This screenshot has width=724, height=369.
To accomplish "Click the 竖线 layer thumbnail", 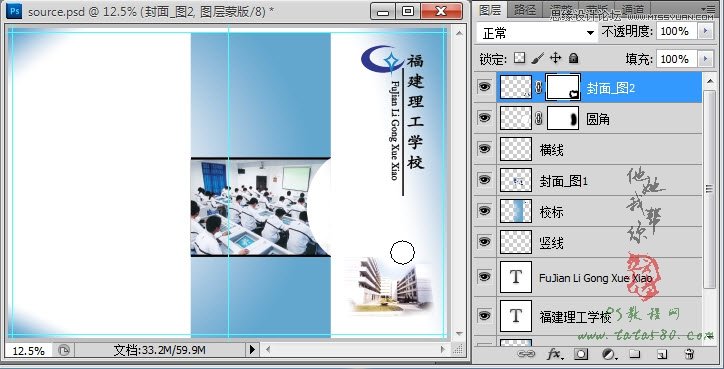I will tap(516, 242).
